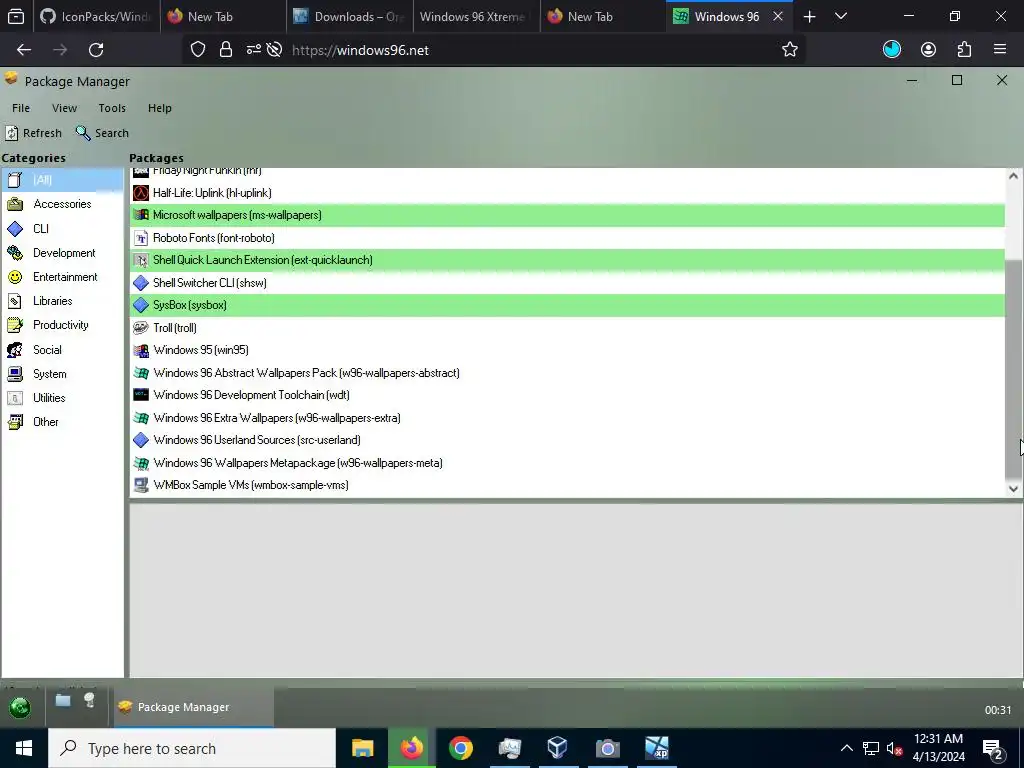1024x768 pixels.
Task: Show hidden system tray icons chevron
Action: click(x=846, y=748)
